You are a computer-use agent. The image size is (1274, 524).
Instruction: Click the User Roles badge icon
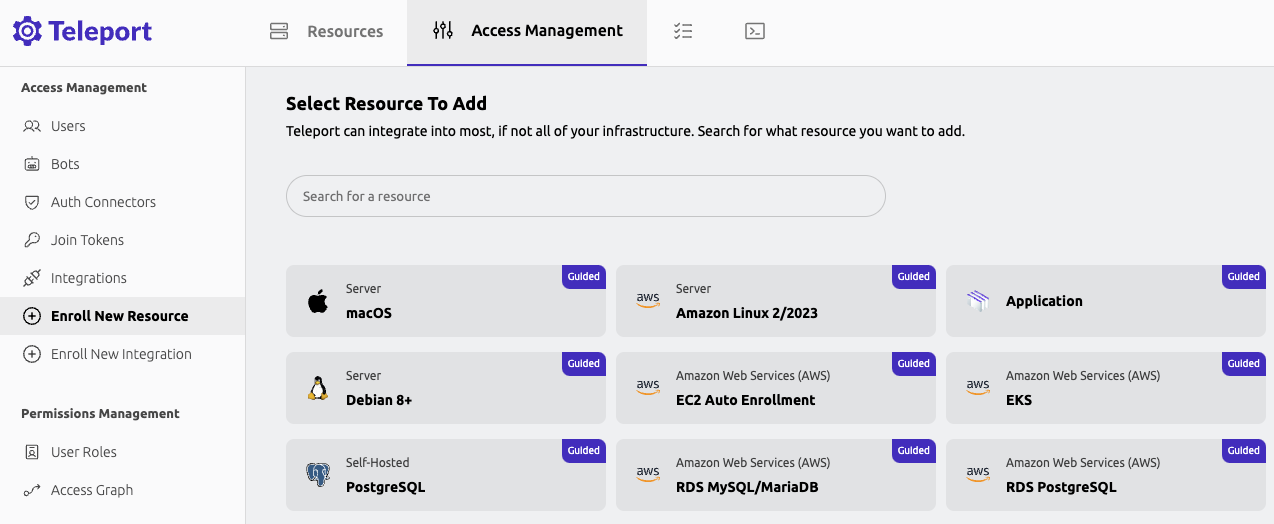[32, 452]
